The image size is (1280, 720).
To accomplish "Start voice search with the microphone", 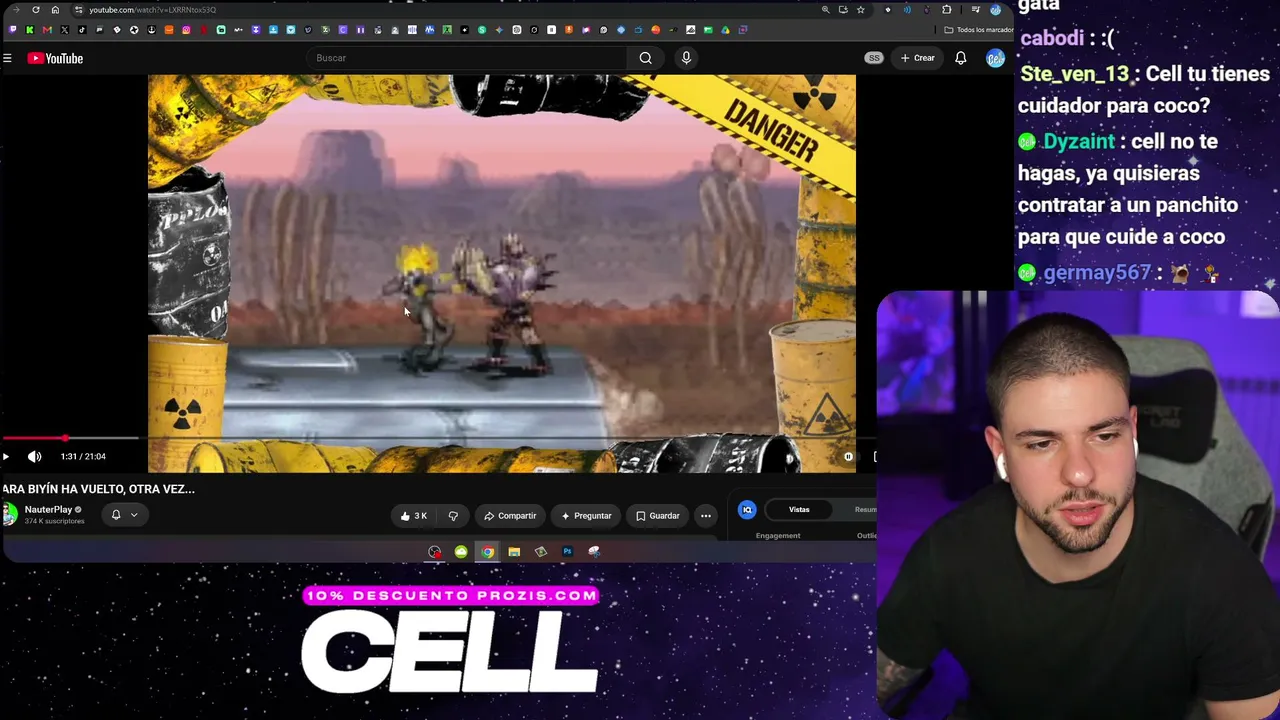I will coord(686,58).
